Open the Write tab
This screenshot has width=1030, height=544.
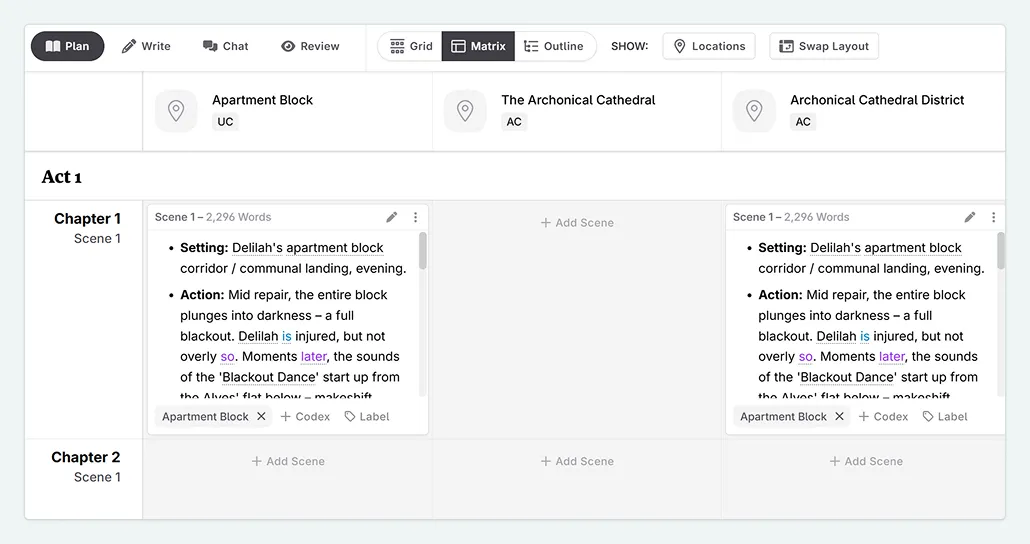click(146, 46)
